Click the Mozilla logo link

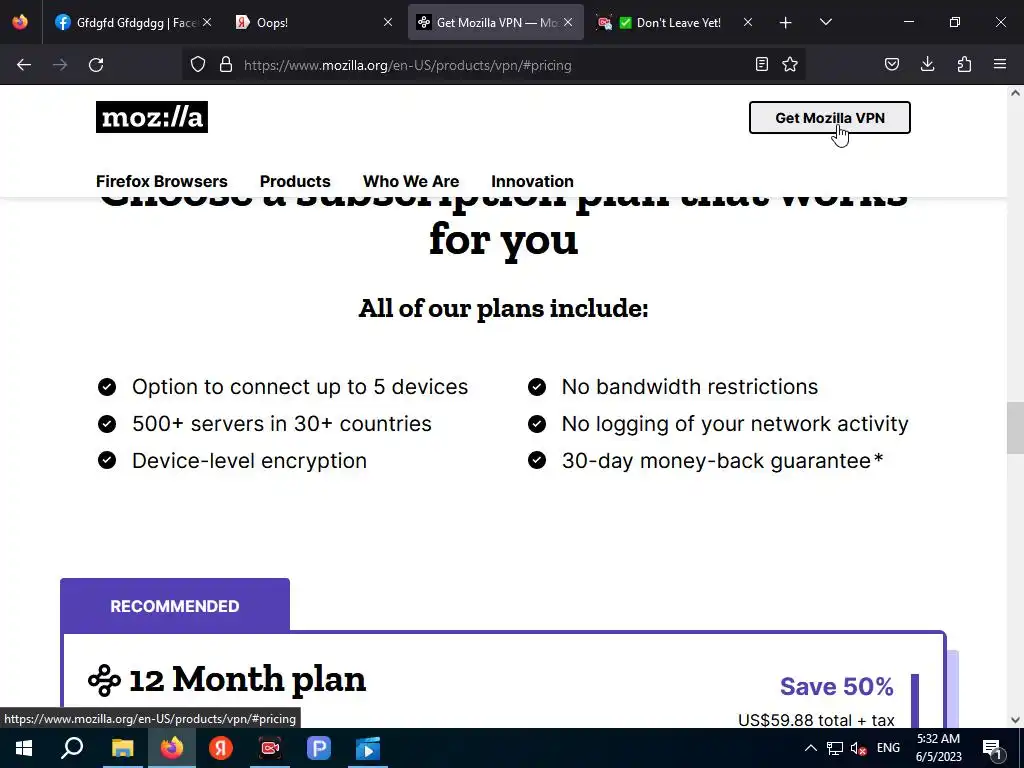click(x=152, y=117)
